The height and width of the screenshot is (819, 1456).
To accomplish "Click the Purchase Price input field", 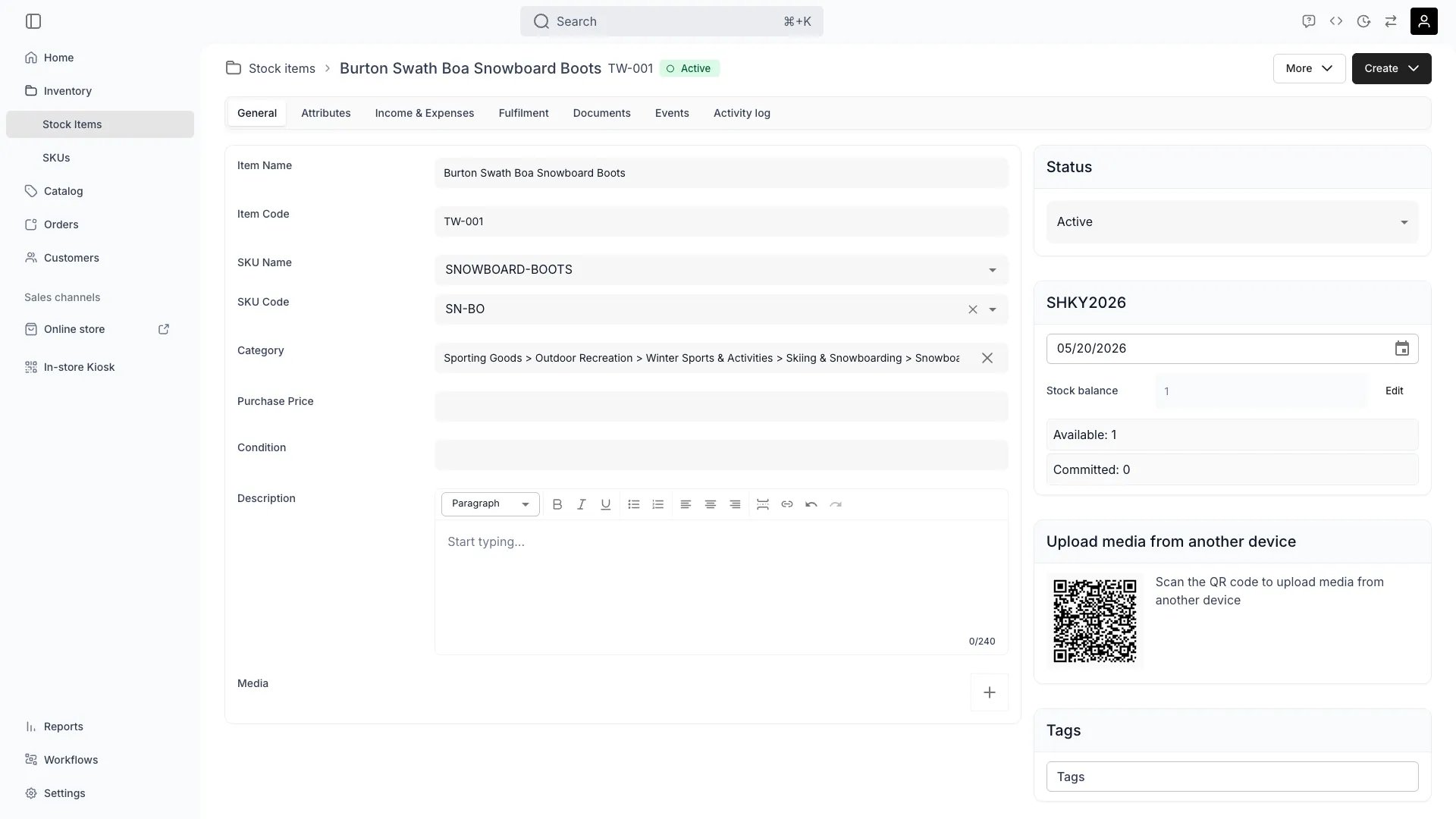I will tap(721, 406).
